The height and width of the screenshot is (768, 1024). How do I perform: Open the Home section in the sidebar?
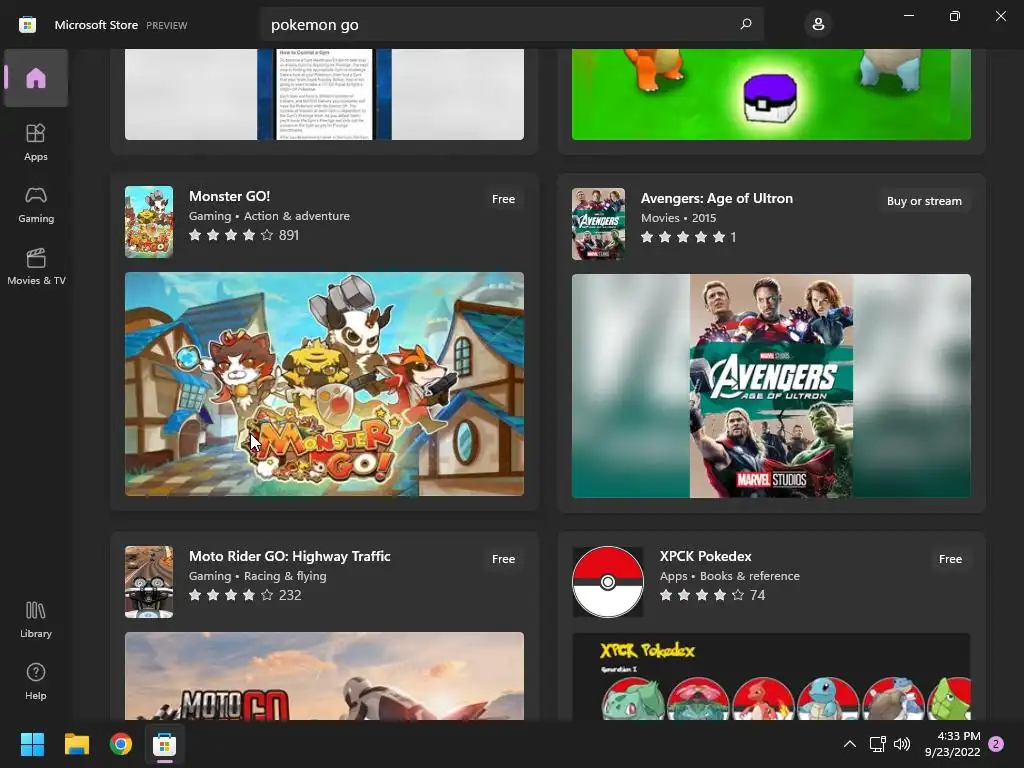(x=36, y=78)
